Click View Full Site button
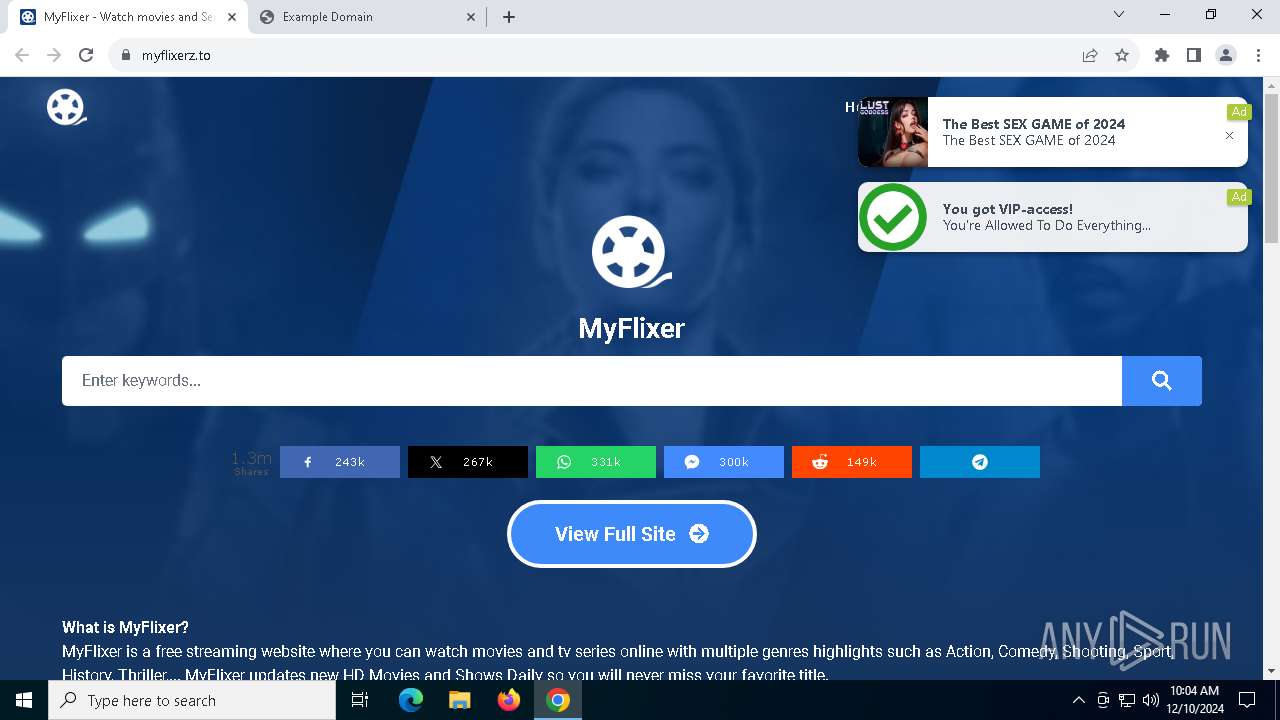Image resolution: width=1280 pixels, height=720 pixels. (x=632, y=534)
